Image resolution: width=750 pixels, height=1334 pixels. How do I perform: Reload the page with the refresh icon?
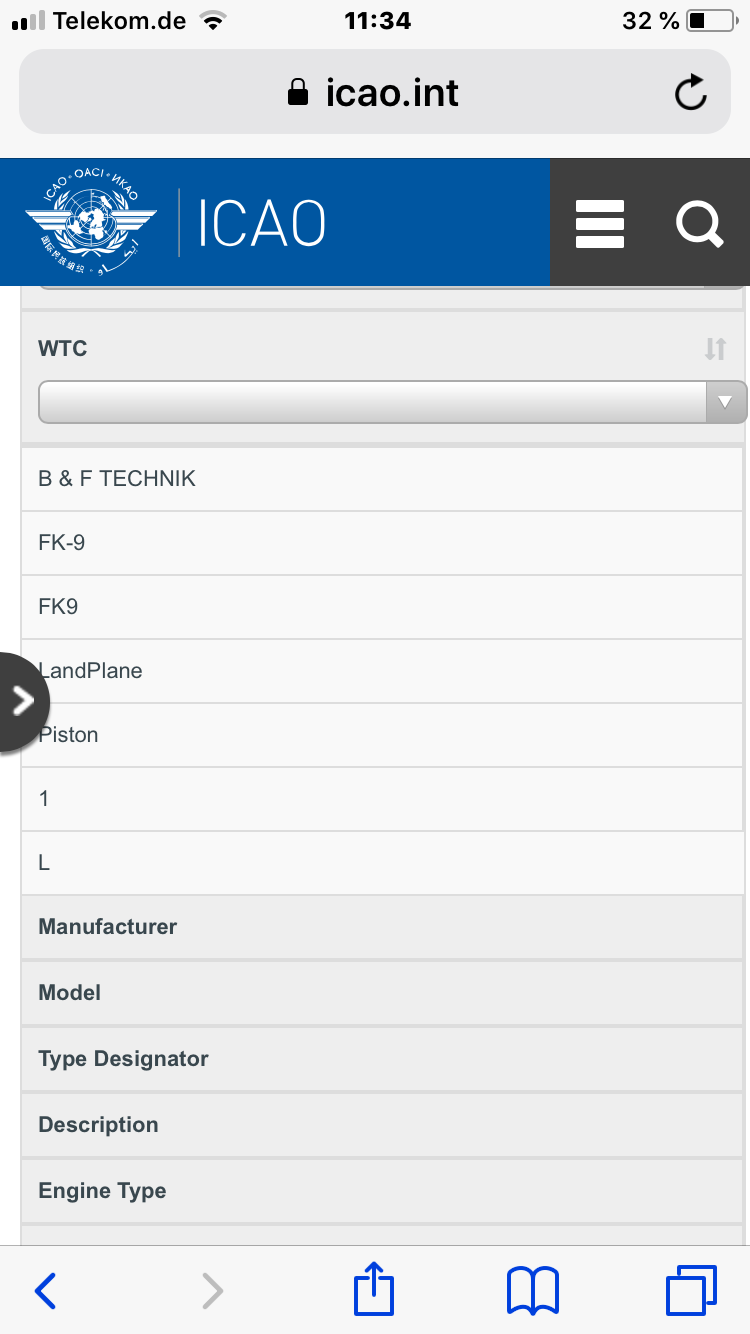tap(691, 93)
